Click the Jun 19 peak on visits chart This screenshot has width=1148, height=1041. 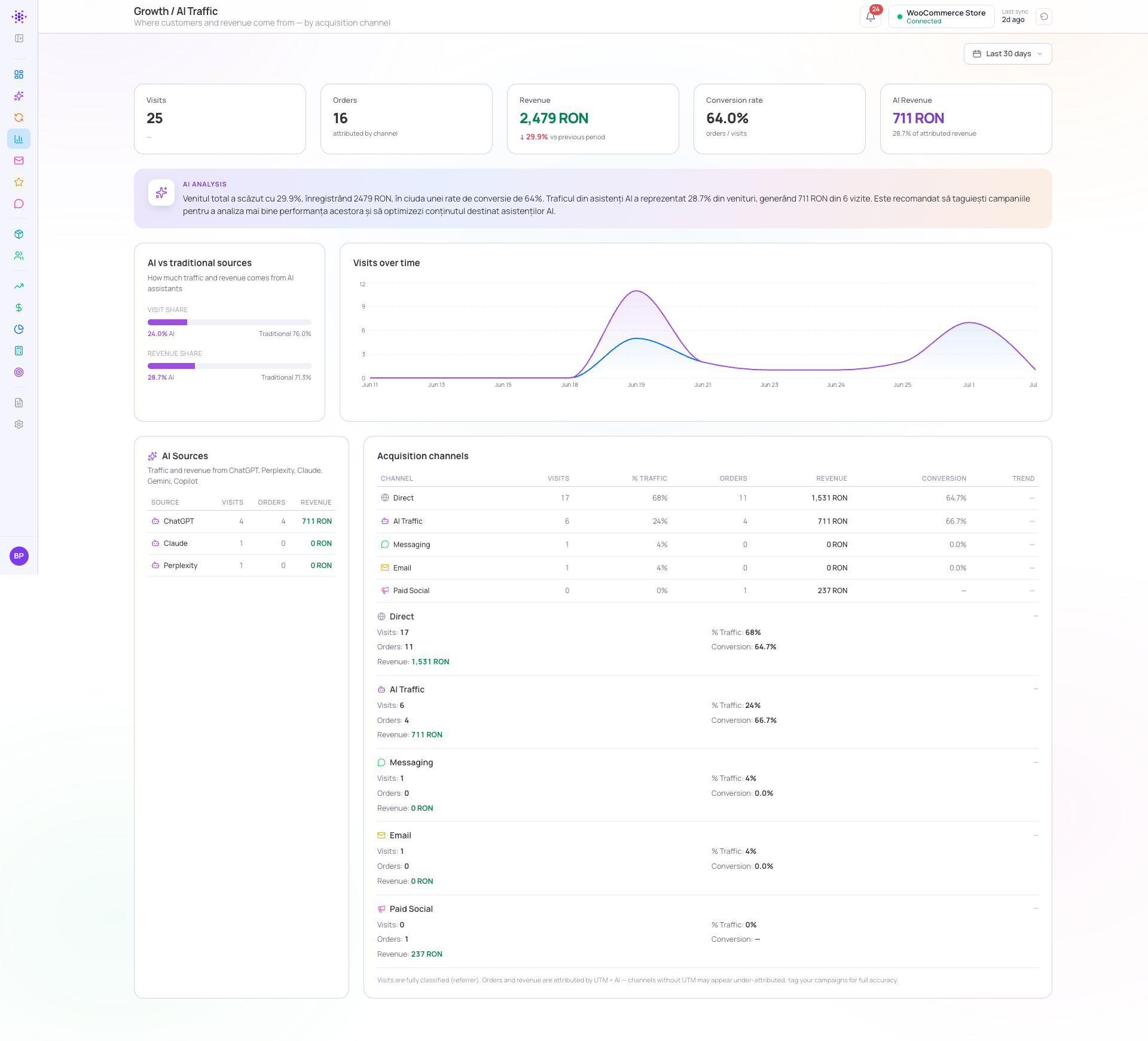tap(637, 291)
